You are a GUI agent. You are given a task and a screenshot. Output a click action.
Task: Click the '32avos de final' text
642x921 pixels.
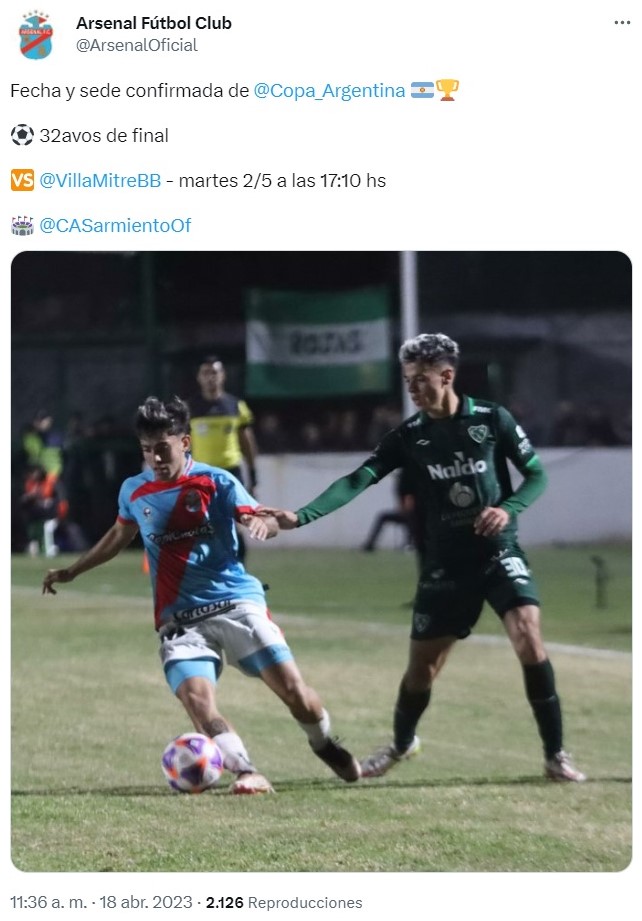pyautogui.click(x=104, y=136)
